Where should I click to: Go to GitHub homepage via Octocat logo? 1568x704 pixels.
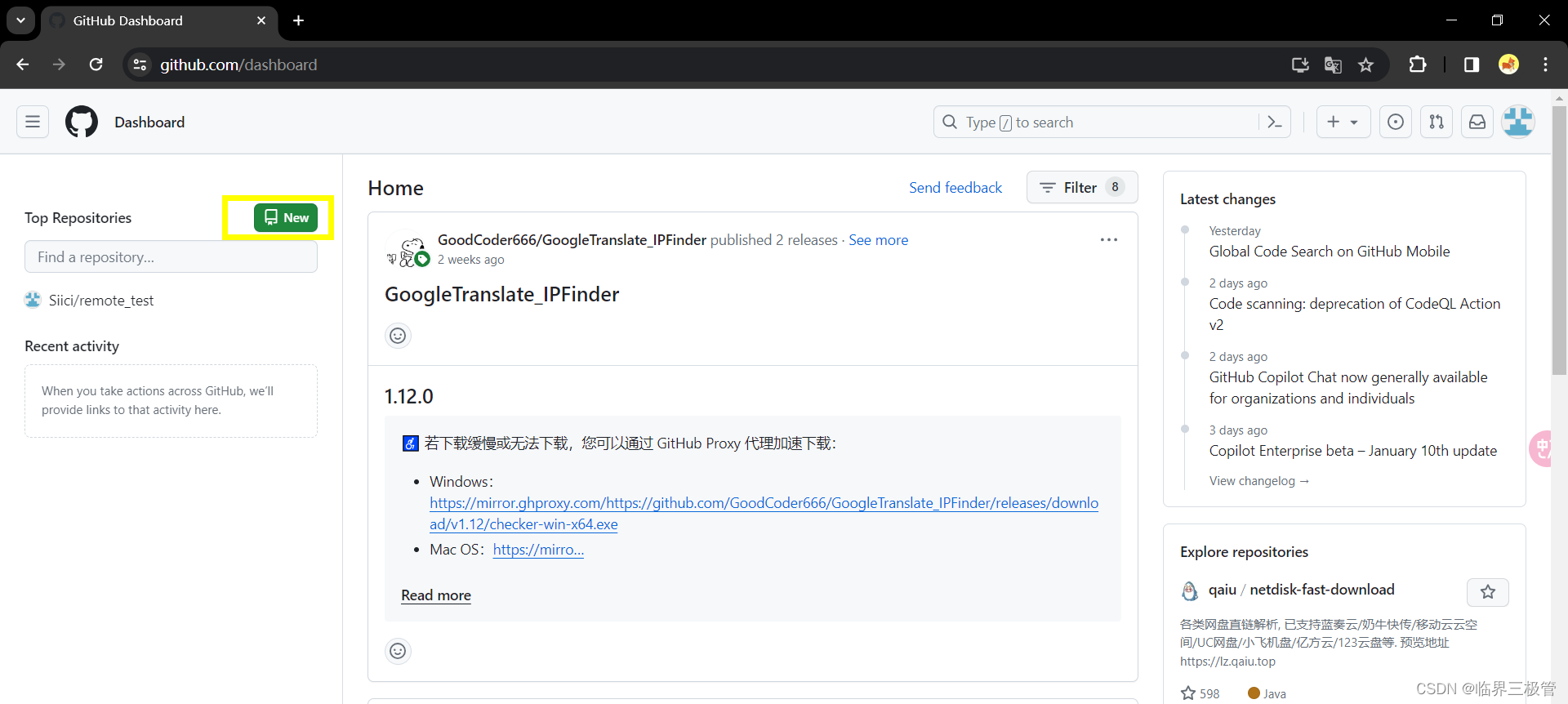coord(82,122)
